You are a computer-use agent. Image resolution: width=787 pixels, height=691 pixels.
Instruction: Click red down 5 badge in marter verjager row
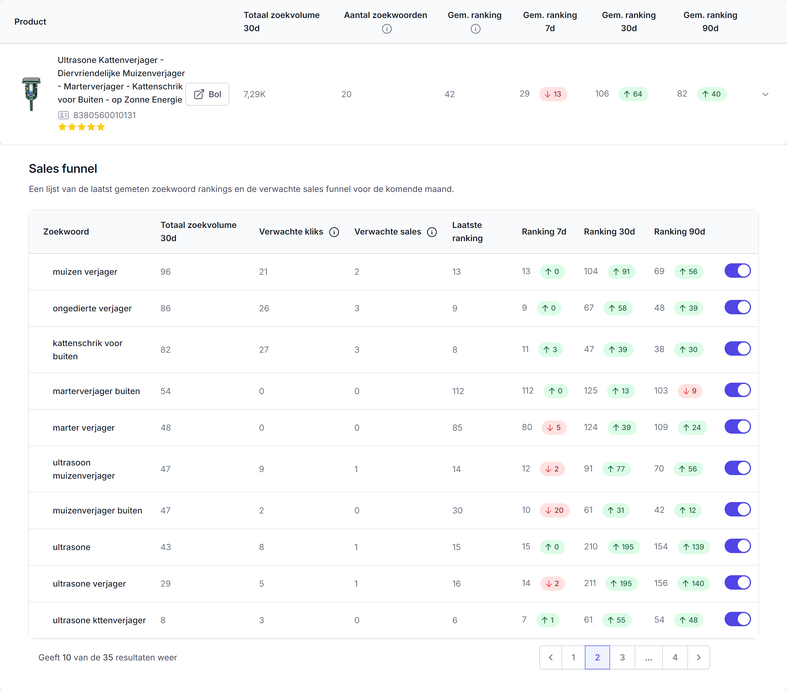[x=554, y=428]
